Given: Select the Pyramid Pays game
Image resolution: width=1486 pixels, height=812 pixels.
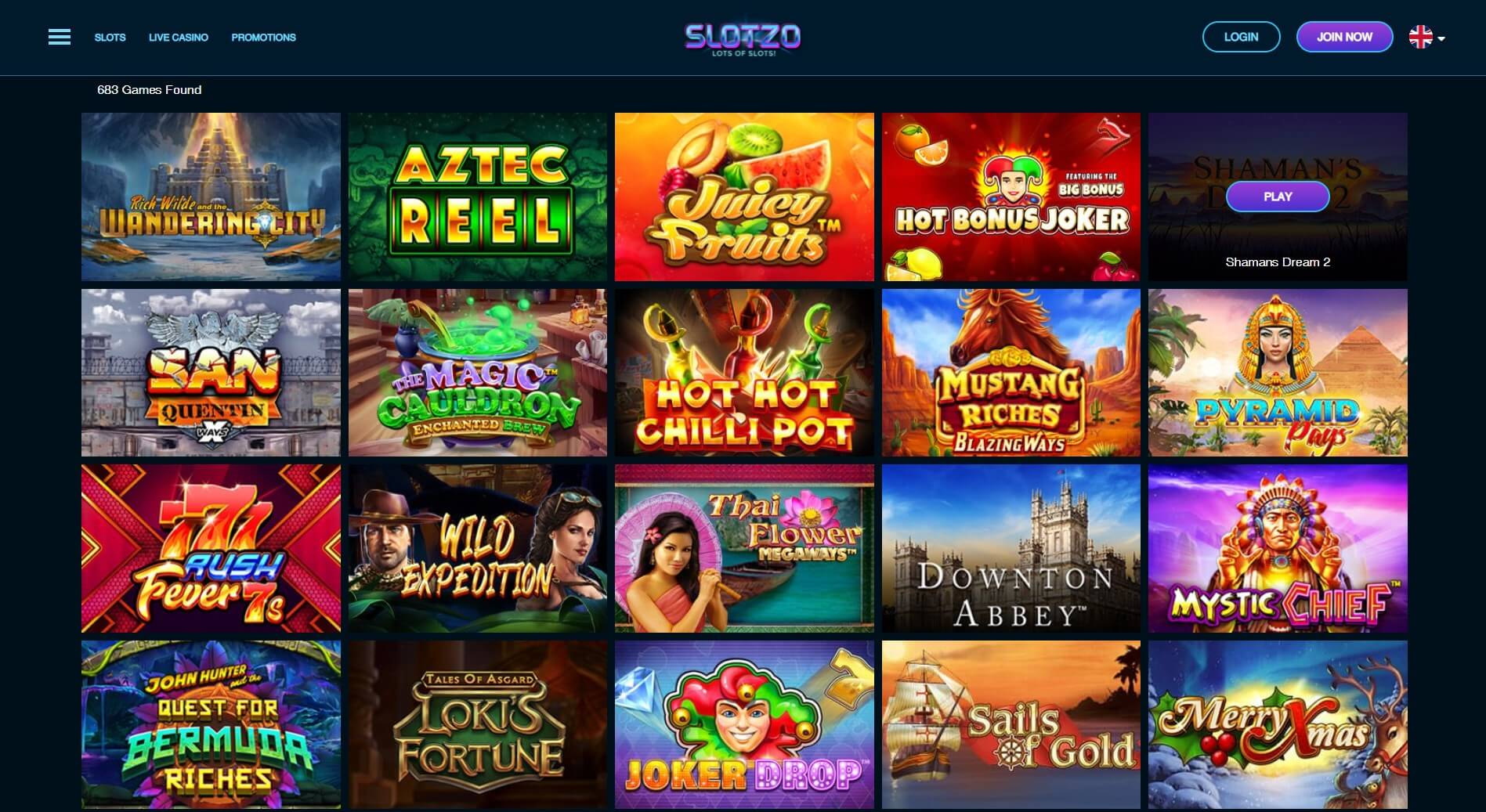Looking at the screenshot, I should coord(1278,373).
